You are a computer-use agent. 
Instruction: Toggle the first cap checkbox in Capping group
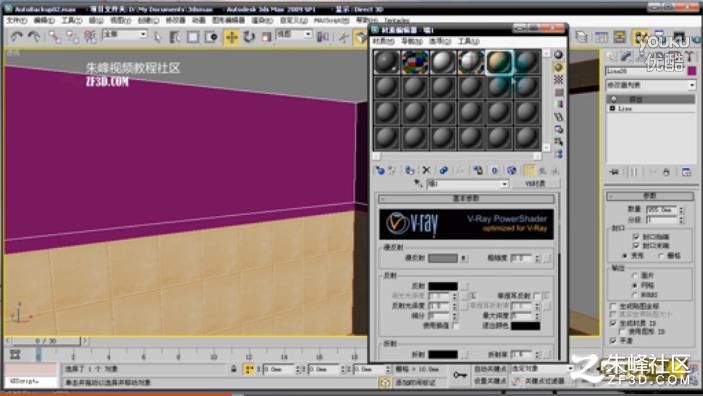click(636, 236)
